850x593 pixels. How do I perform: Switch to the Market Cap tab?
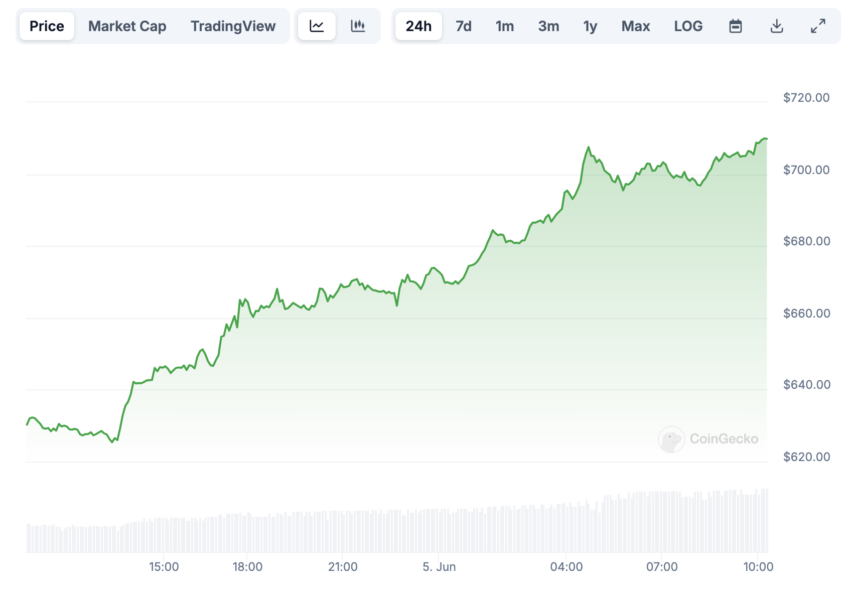tap(127, 26)
